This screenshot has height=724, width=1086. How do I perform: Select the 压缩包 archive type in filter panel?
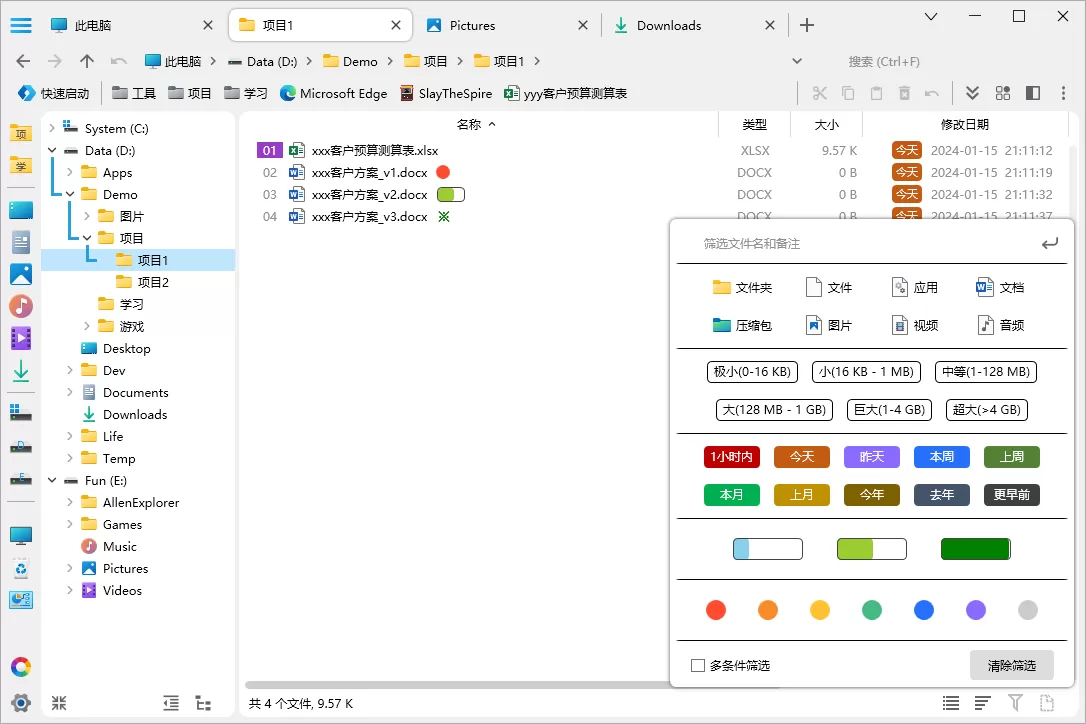click(x=742, y=324)
